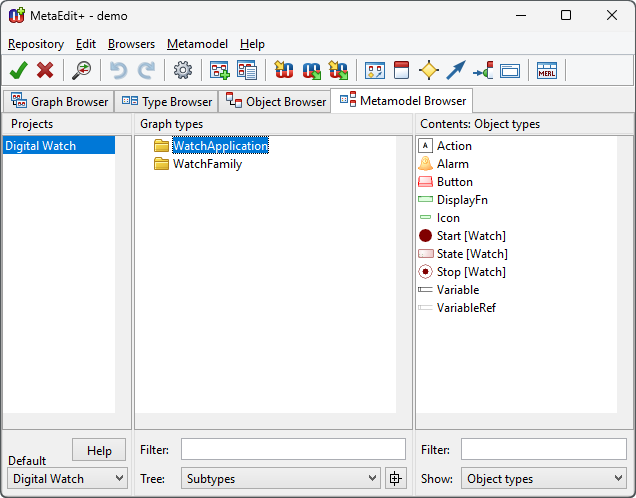636x498 pixels.
Task: Open the yellow diamond Relationship tool
Action: click(x=429, y=70)
